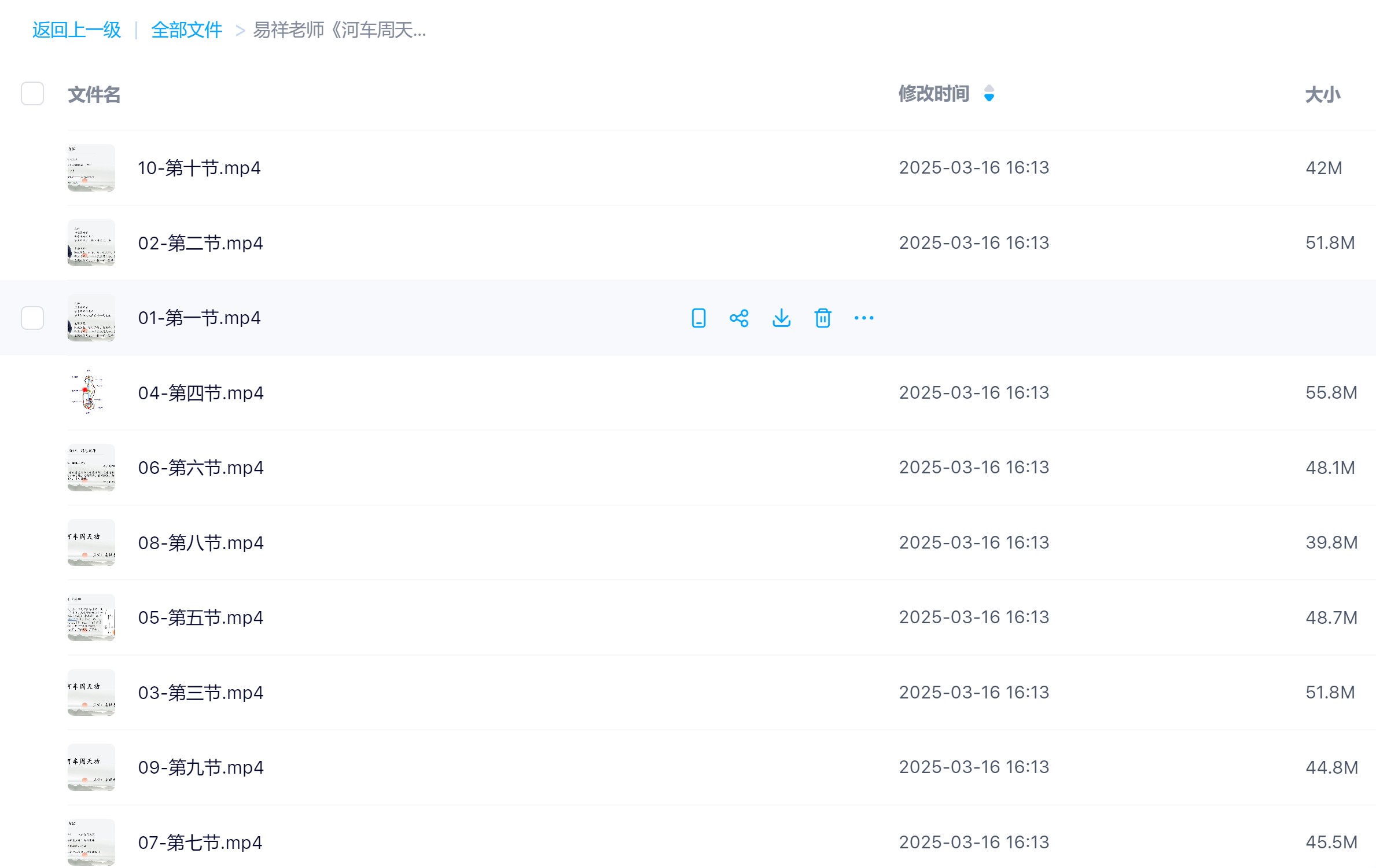Screen dimensions: 1376x868
Task: Click 02-第二节.mp4 file name
Action: pos(200,243)
